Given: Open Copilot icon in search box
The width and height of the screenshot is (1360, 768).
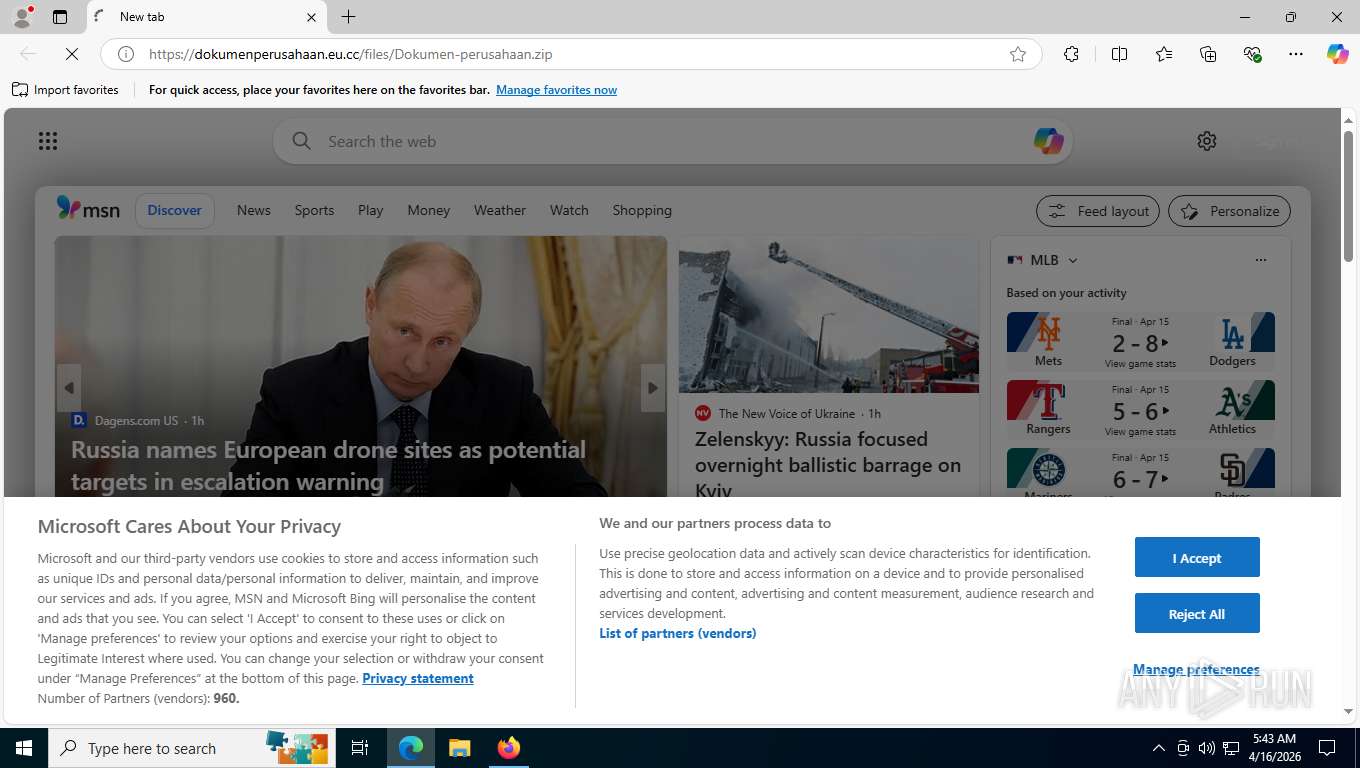Looking at the screenshot, I should [1048, 141].
